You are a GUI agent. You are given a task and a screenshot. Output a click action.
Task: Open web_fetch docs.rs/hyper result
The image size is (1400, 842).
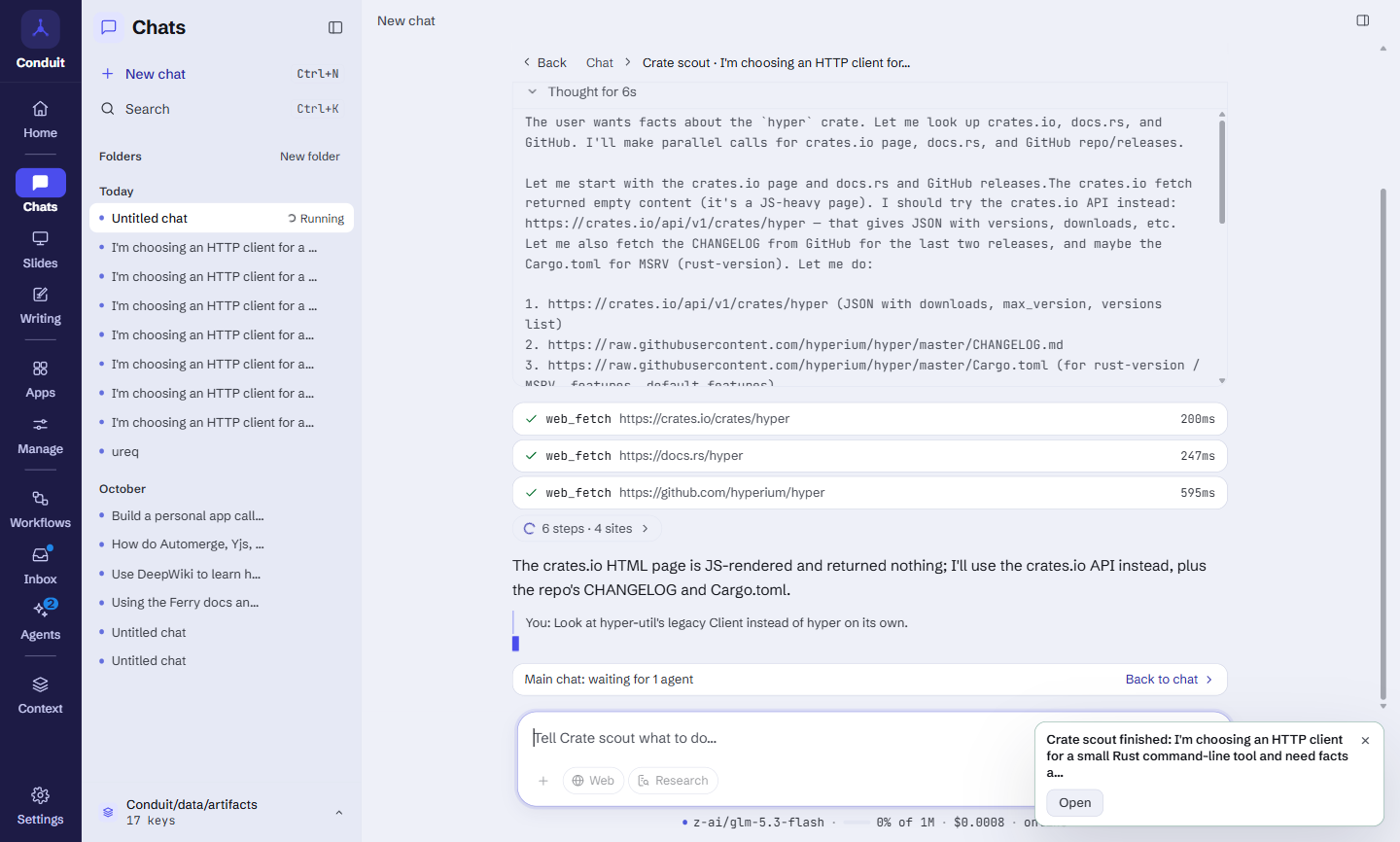coord(869,456)
